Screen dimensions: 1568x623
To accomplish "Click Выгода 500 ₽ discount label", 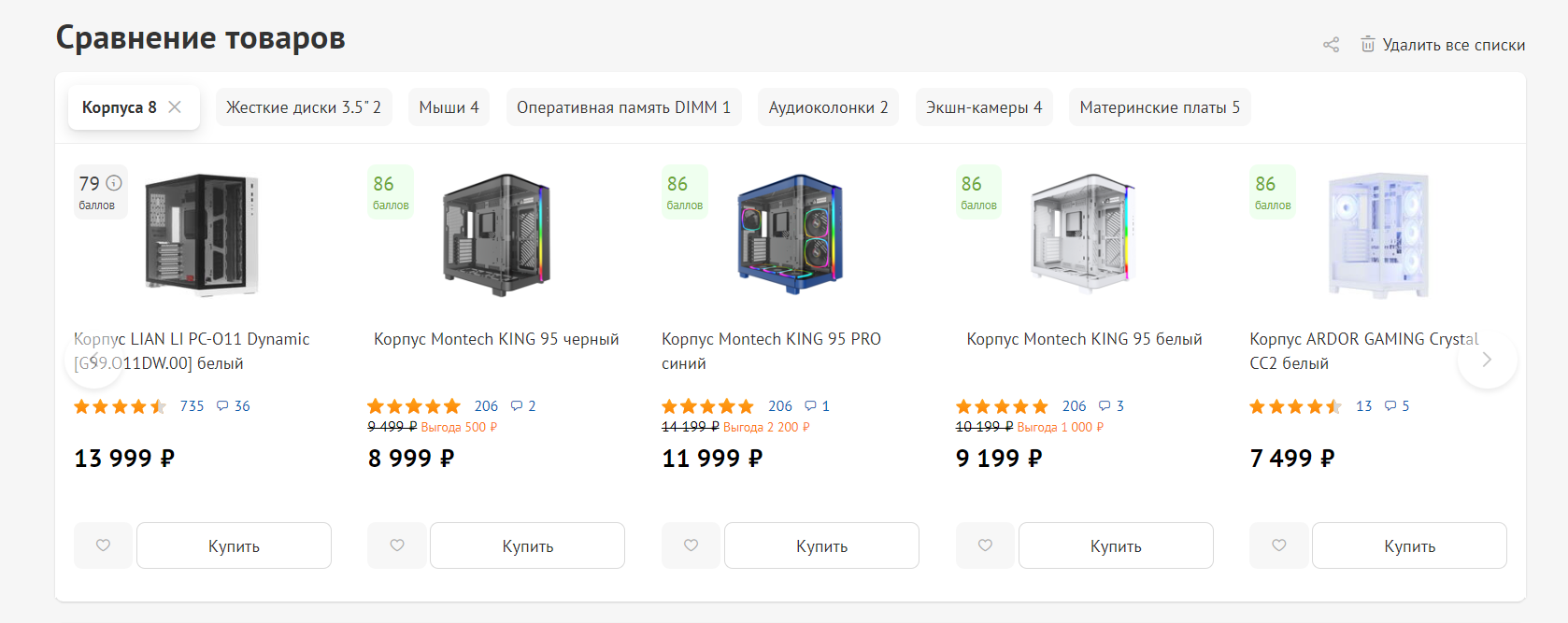I will [x=459, y=427].
